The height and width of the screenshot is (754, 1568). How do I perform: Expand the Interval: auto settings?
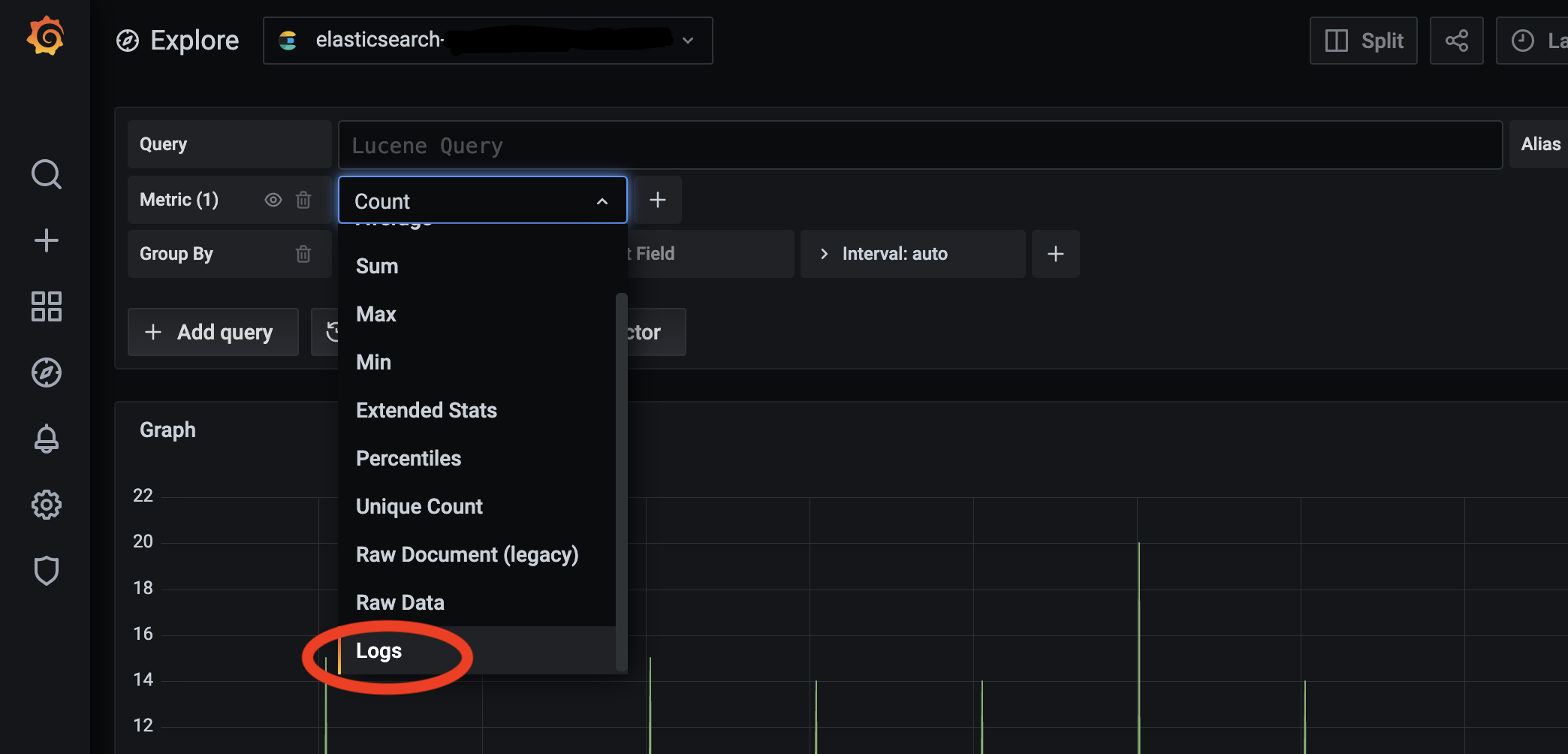click(913, 254)
